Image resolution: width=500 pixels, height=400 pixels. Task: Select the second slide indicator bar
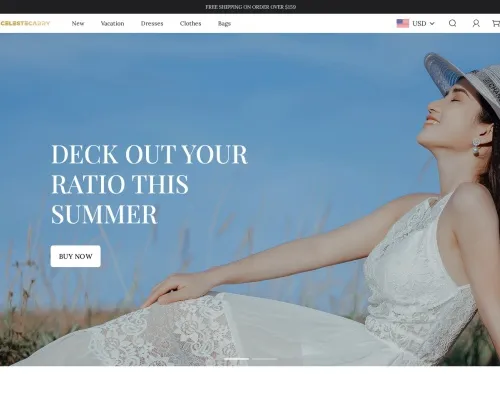pyautogui.click(x=265, y=359)
